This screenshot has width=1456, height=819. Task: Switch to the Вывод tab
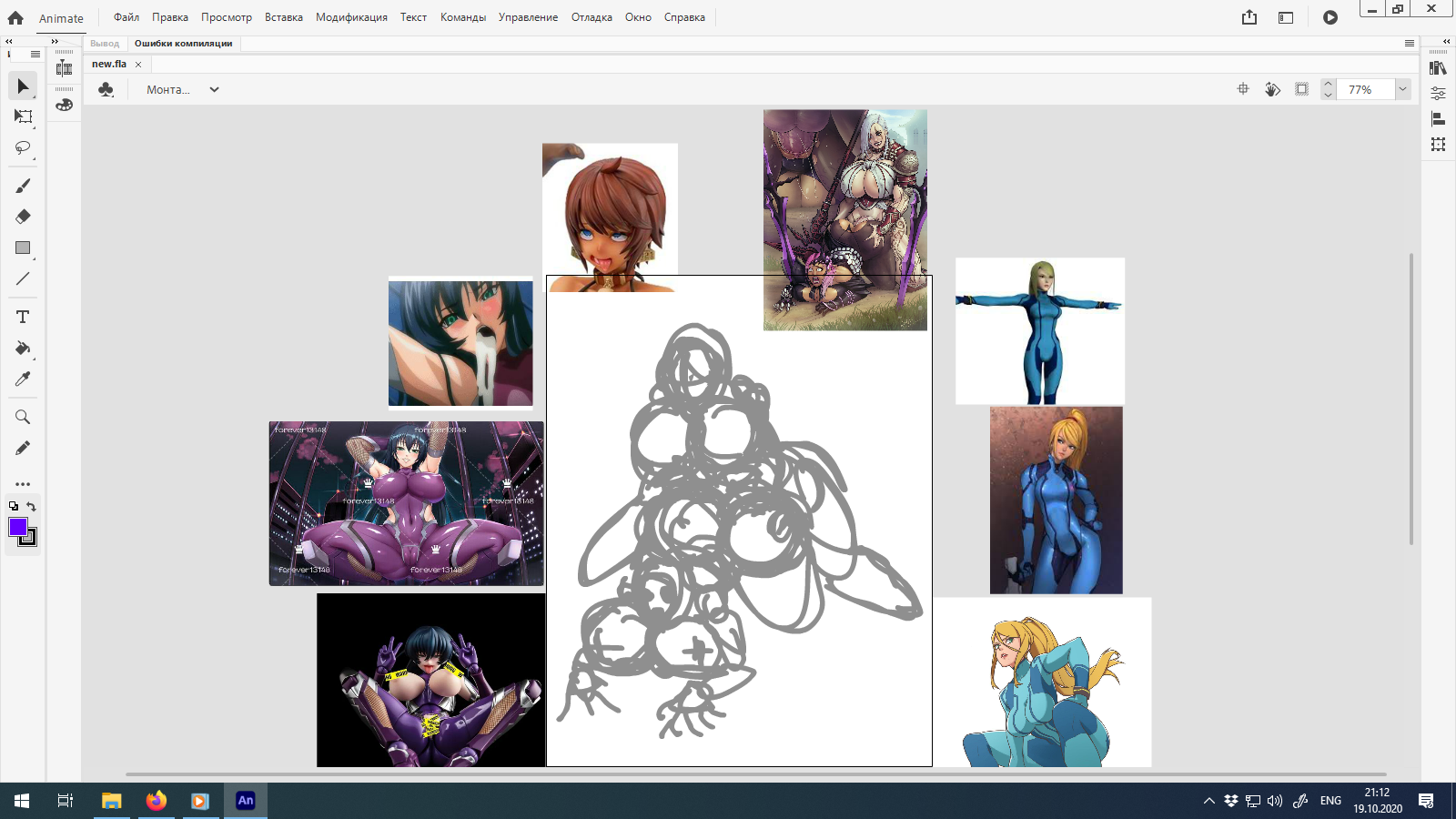point(105,44)
